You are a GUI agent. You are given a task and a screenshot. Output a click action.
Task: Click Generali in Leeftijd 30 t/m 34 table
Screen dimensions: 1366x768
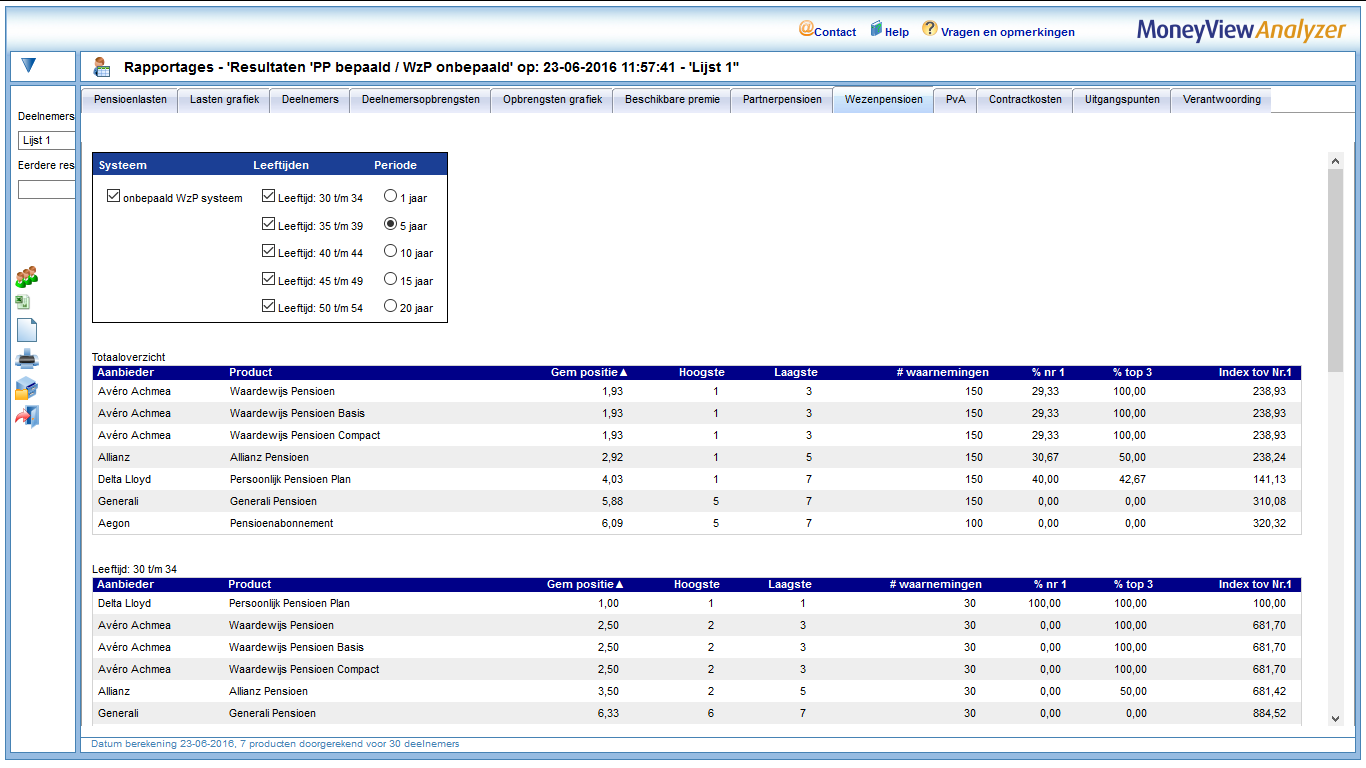click(x=118, y=713)
